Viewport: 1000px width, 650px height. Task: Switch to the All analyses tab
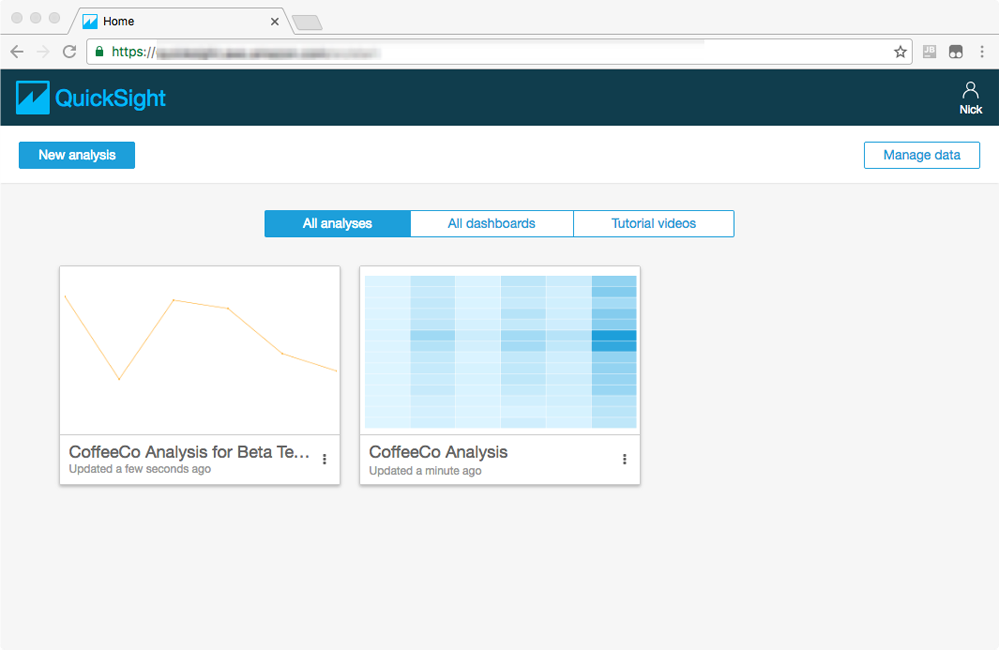(x=337, y=223)
